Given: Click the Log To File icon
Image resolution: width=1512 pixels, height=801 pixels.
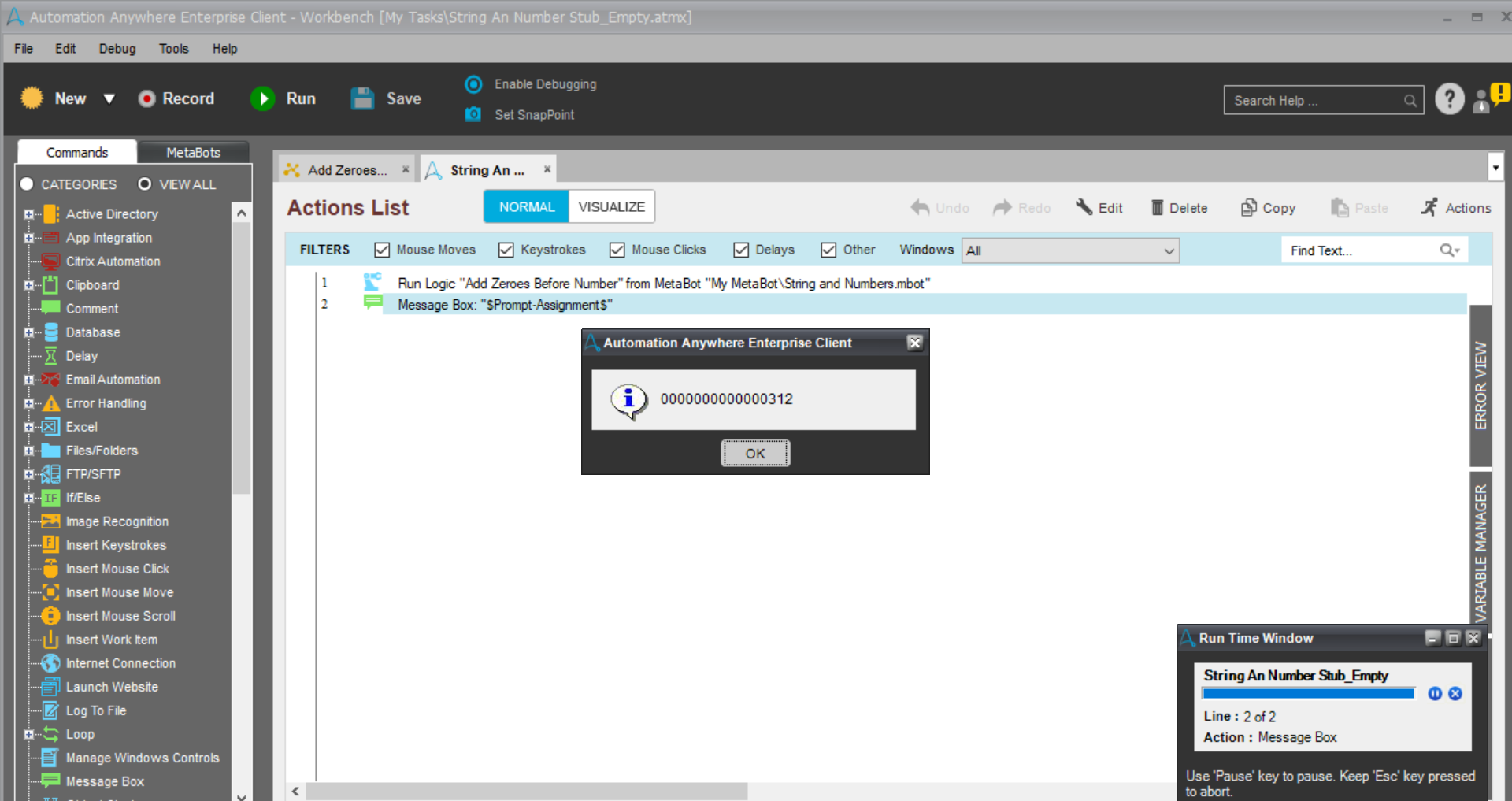Looking at the screenshot, I should click(x=50, y=710).
